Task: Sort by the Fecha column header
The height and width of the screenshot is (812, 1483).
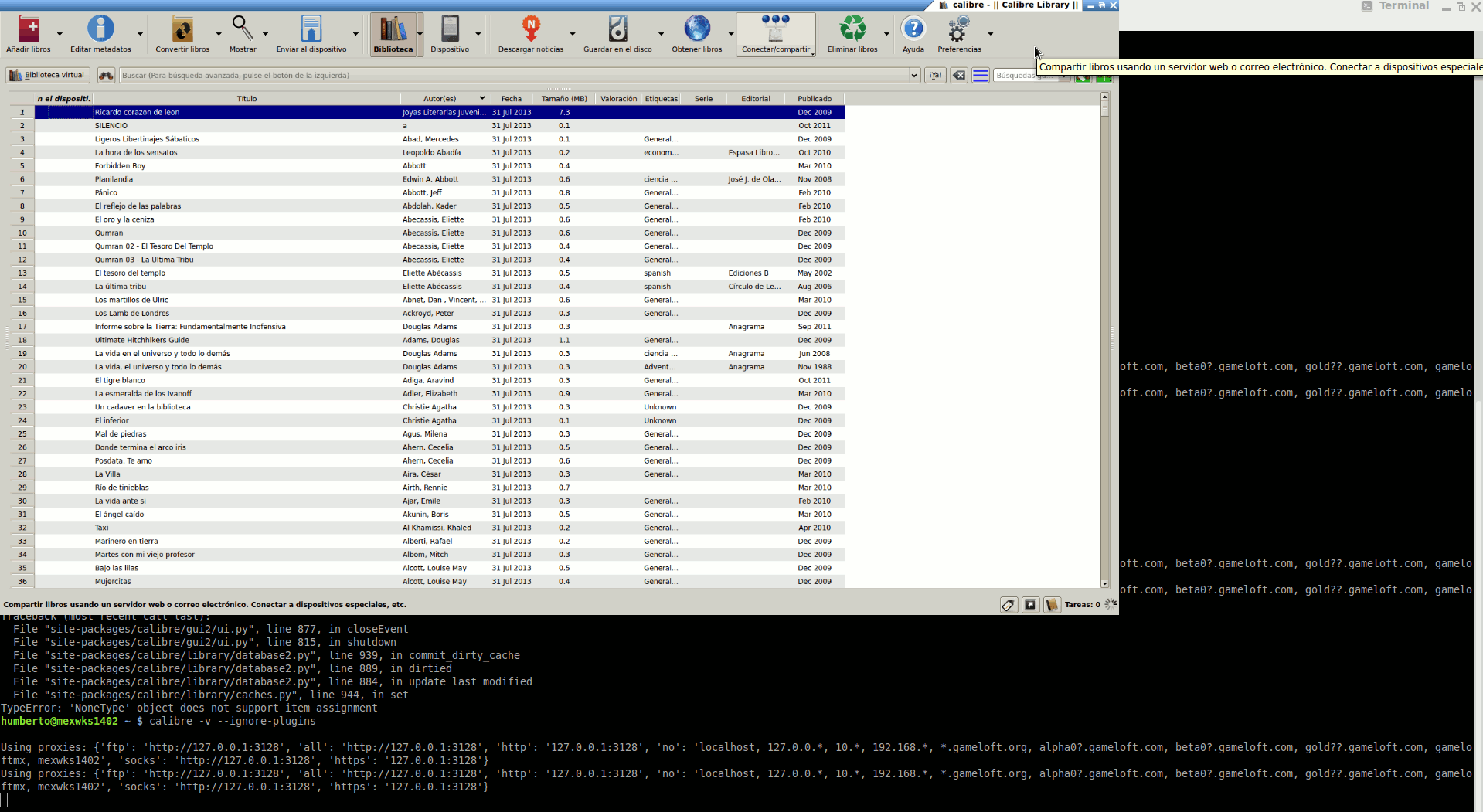Action: [512, 99]
